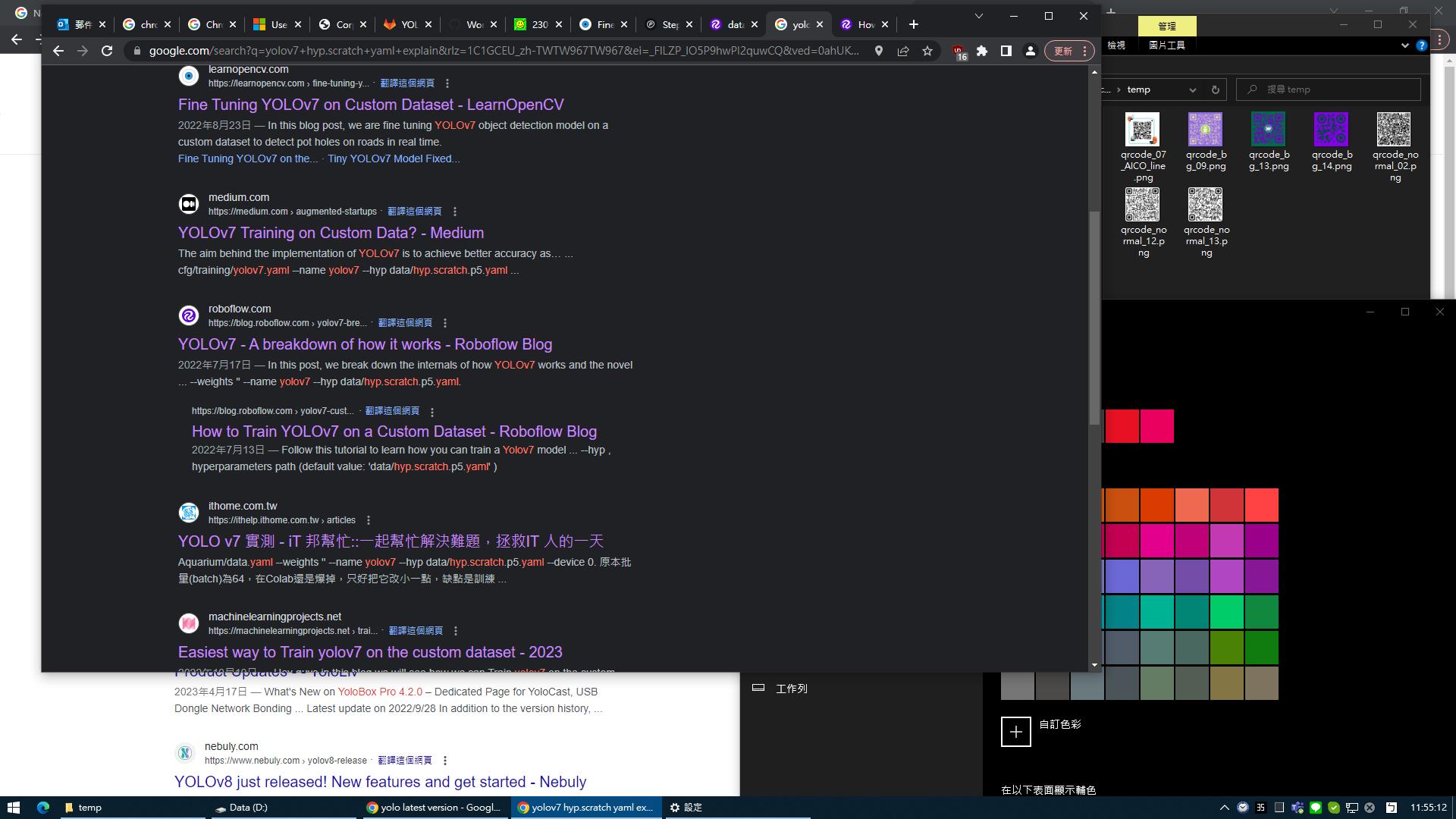Reload the Google search page
The image size is (1456, 819).
pos(107,51)
